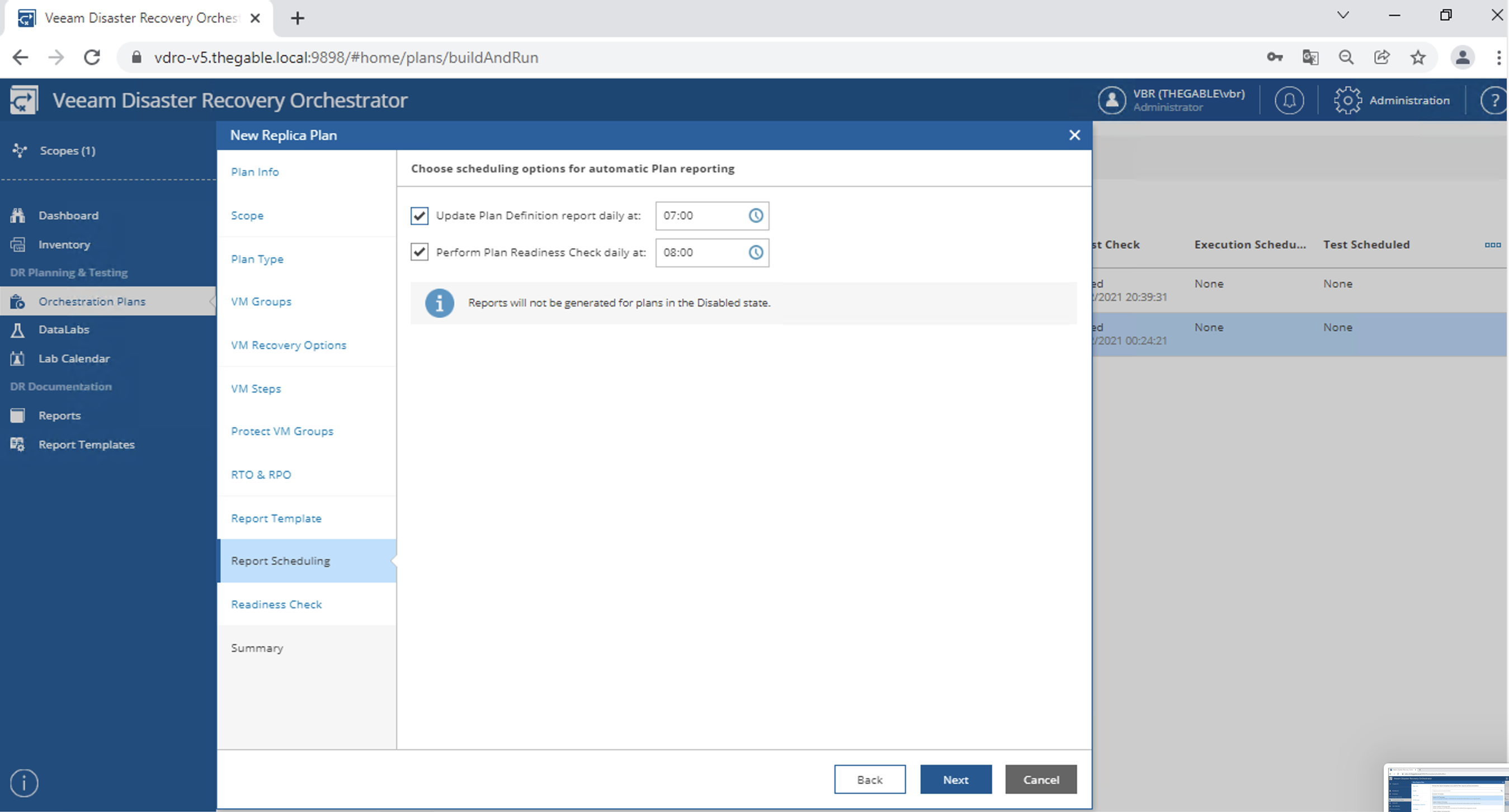Click the browser address bar URL

point(346,58)
